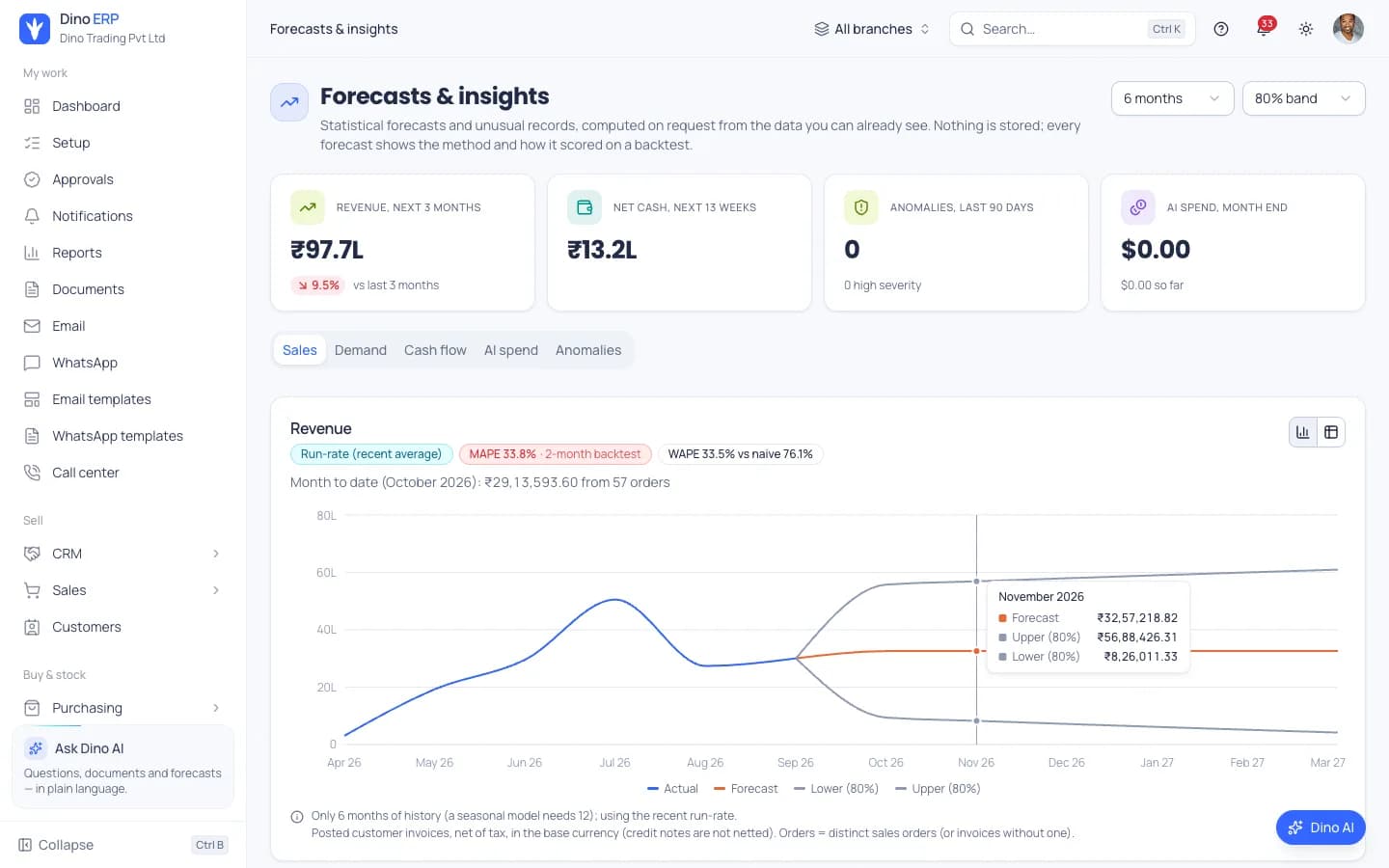This screenshot has height=868, width=1389.
Task: Switch to the Anomalies tab
Action: 588,350
